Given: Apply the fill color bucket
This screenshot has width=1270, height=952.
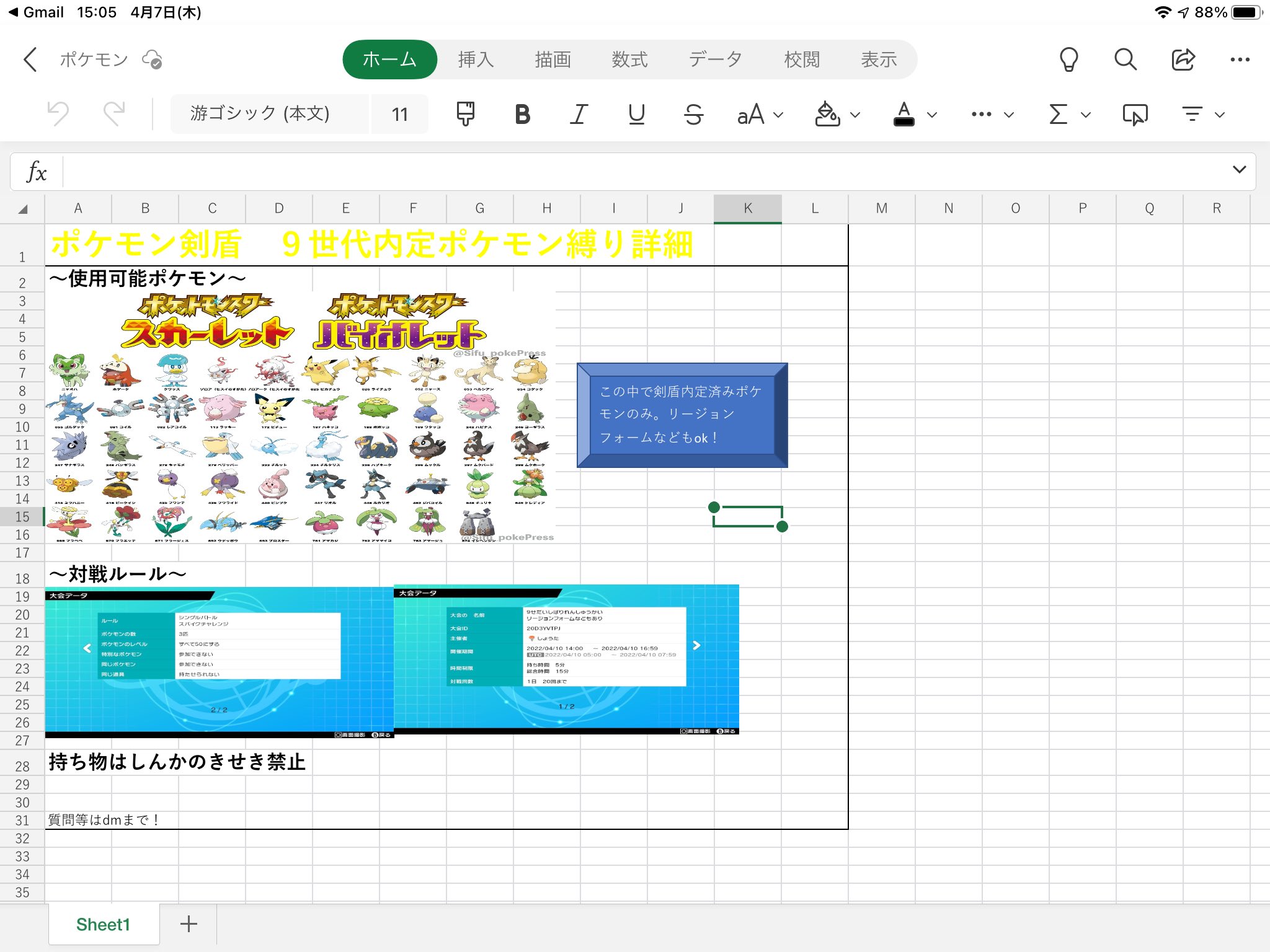Looking at the screenshot, I should (827, 114).
